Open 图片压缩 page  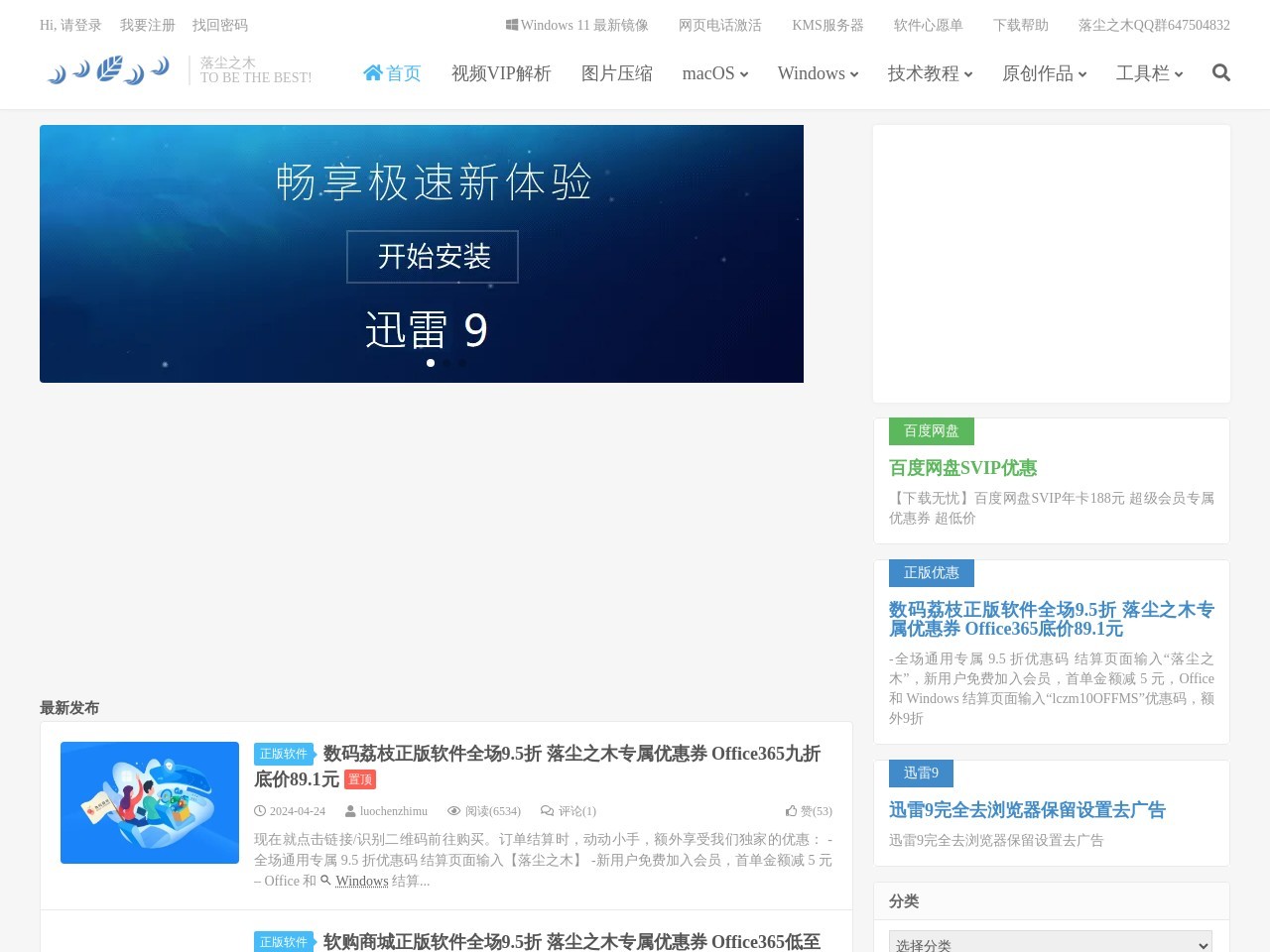[617, 73]
